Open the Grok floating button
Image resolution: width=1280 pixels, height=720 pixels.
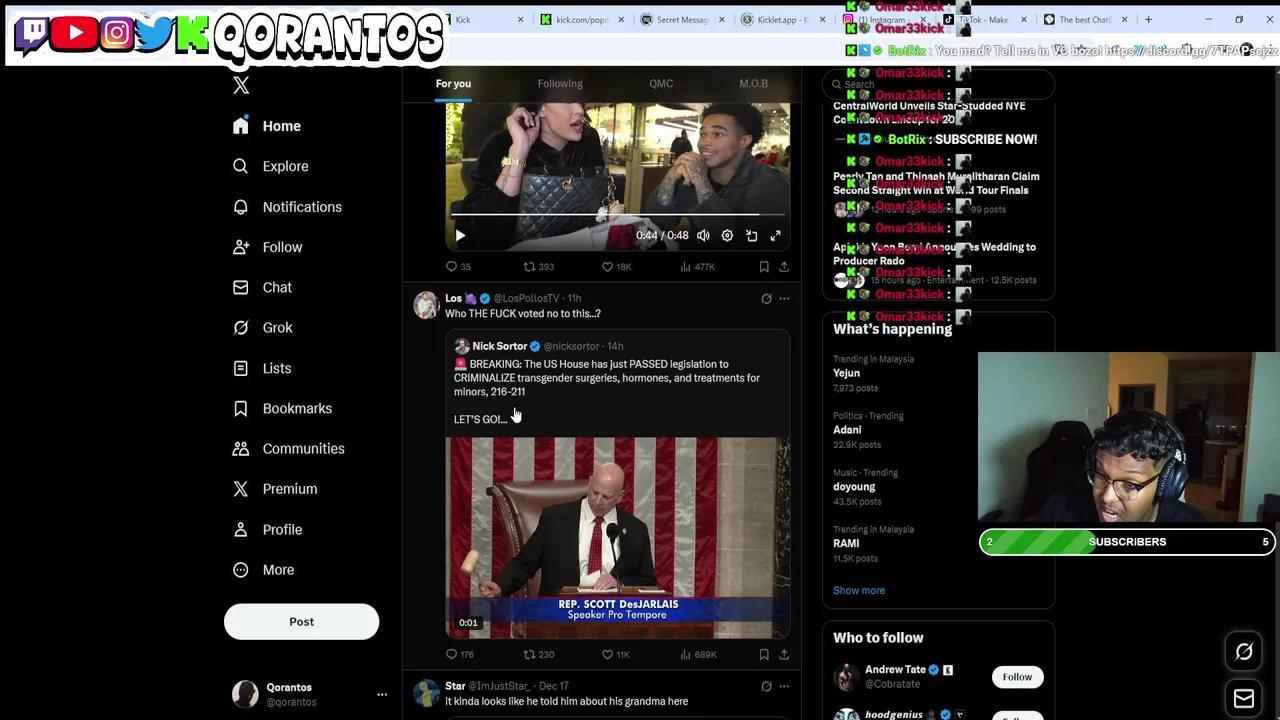pos(1244,652)
